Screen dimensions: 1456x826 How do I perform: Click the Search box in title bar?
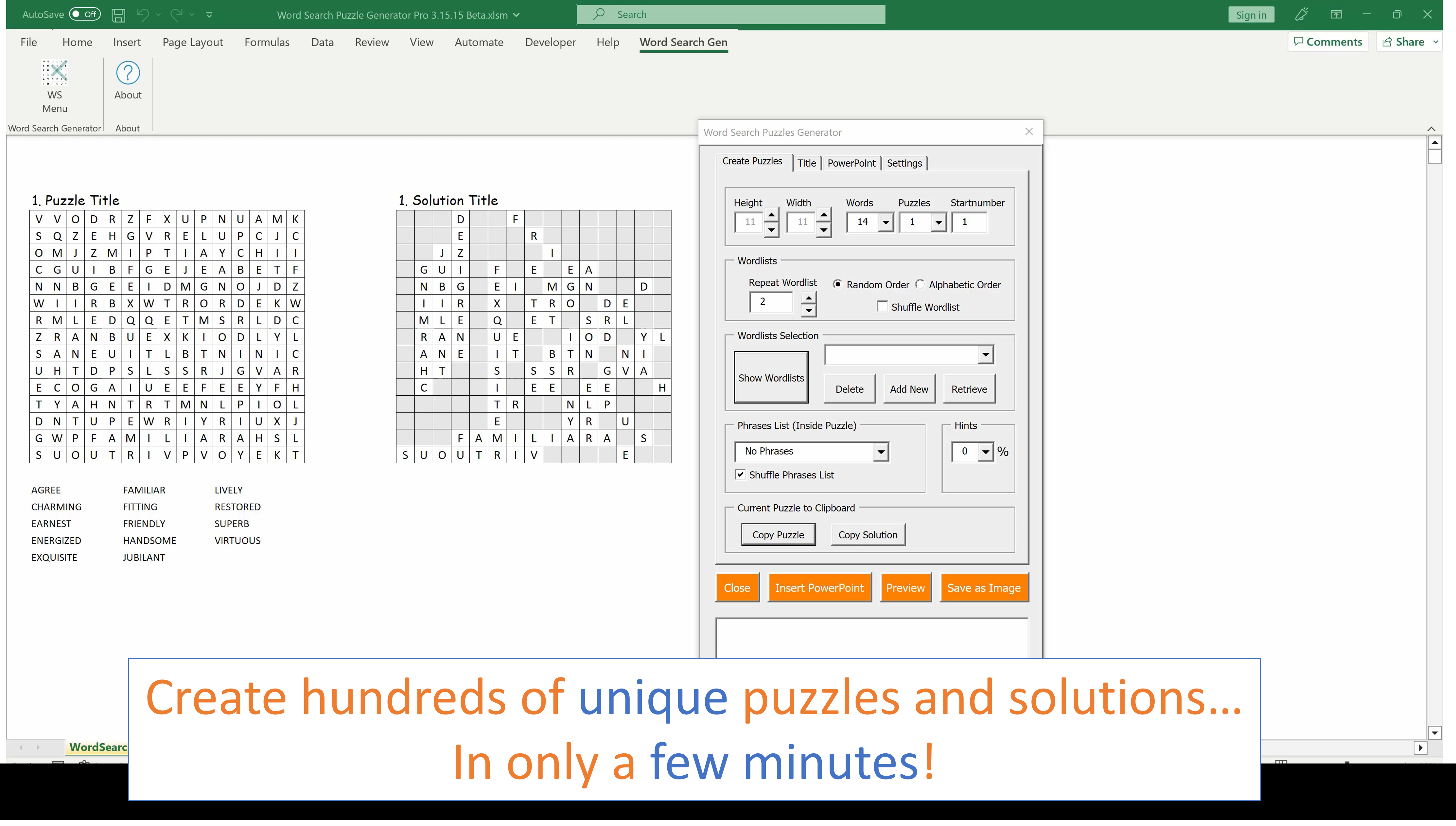[731, 15]
